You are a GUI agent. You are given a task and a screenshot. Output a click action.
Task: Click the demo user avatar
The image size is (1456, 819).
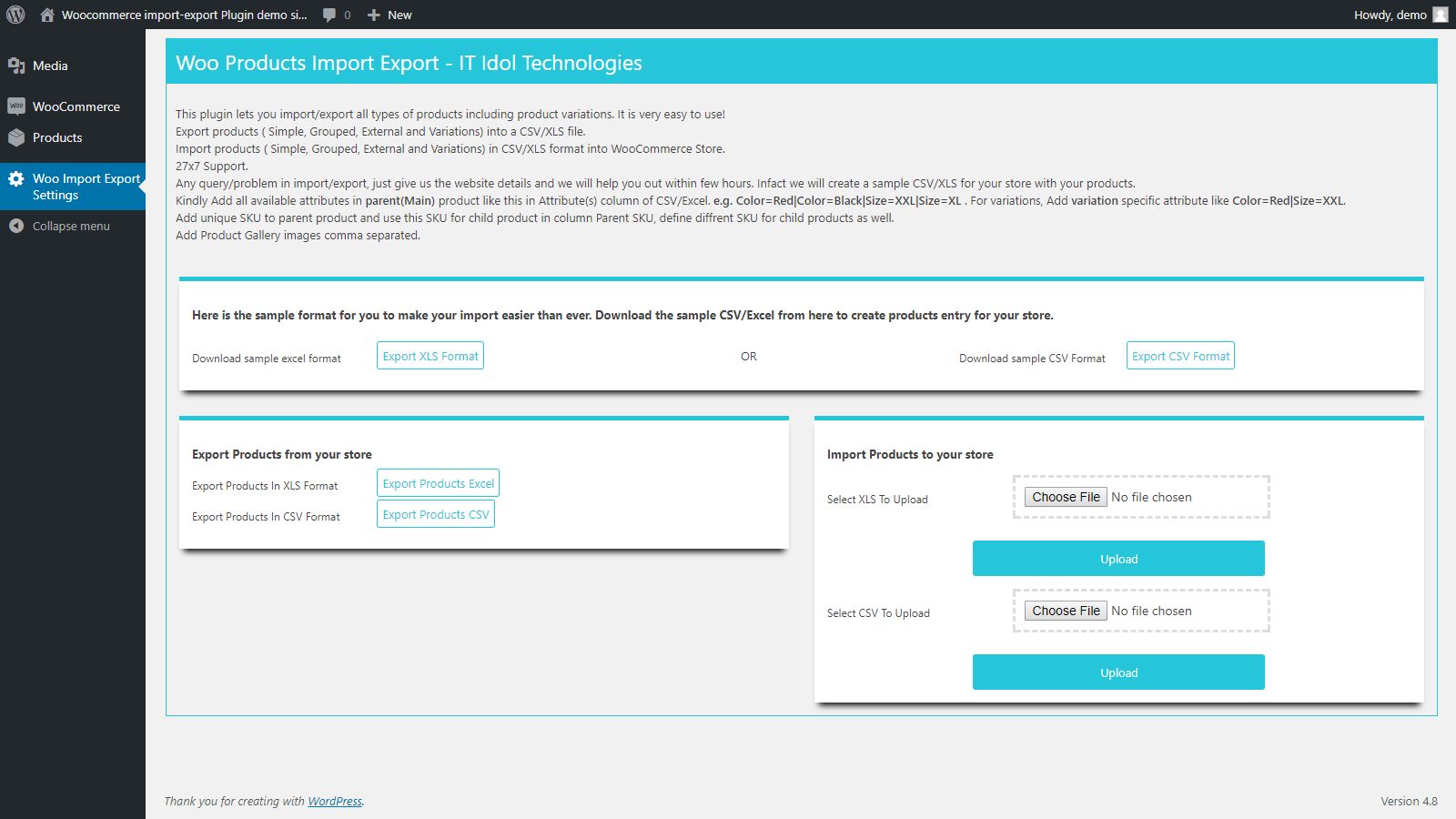(1441, 15)
